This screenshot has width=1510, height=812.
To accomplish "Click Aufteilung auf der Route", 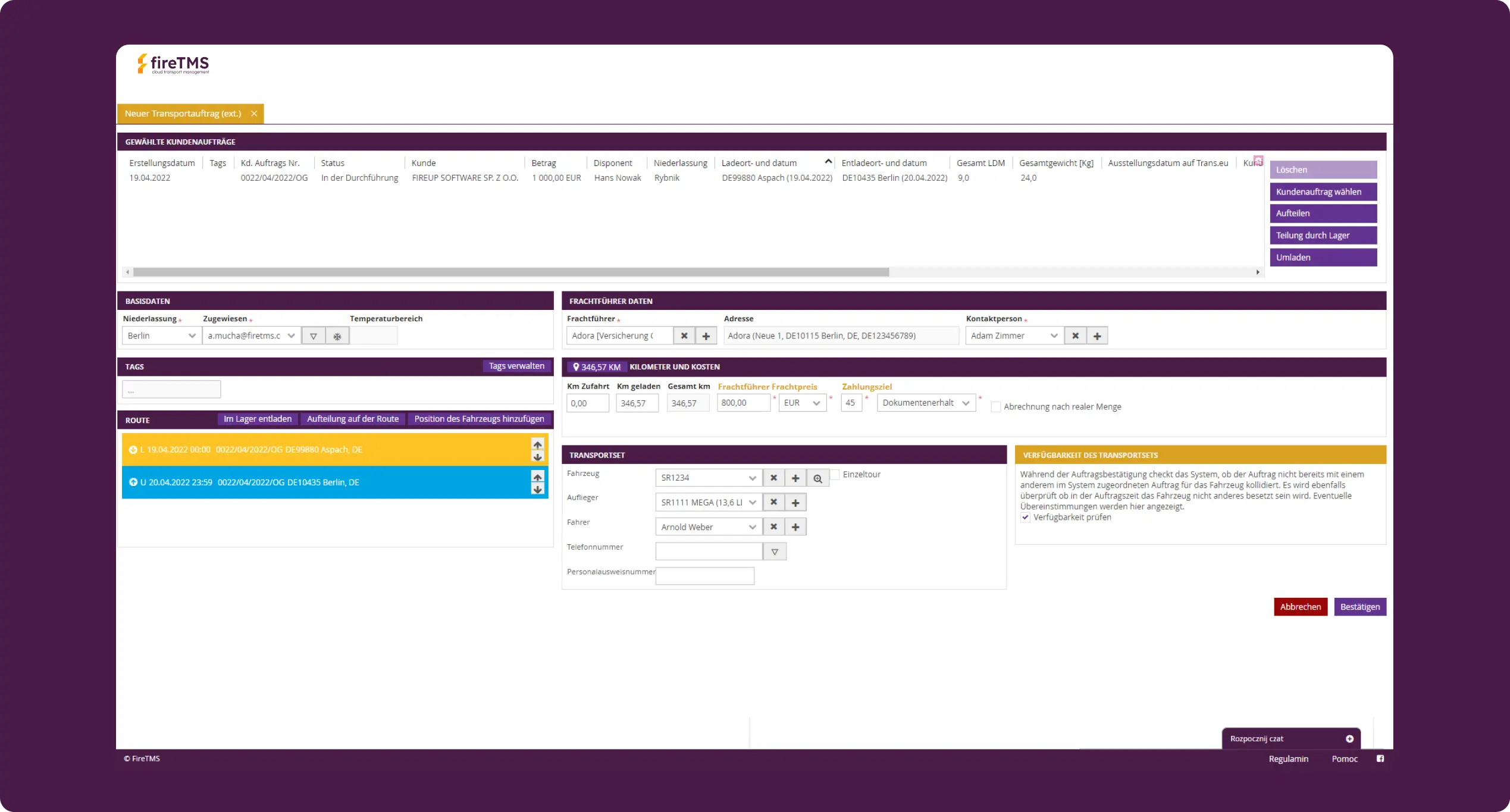I will pos(353,419).
